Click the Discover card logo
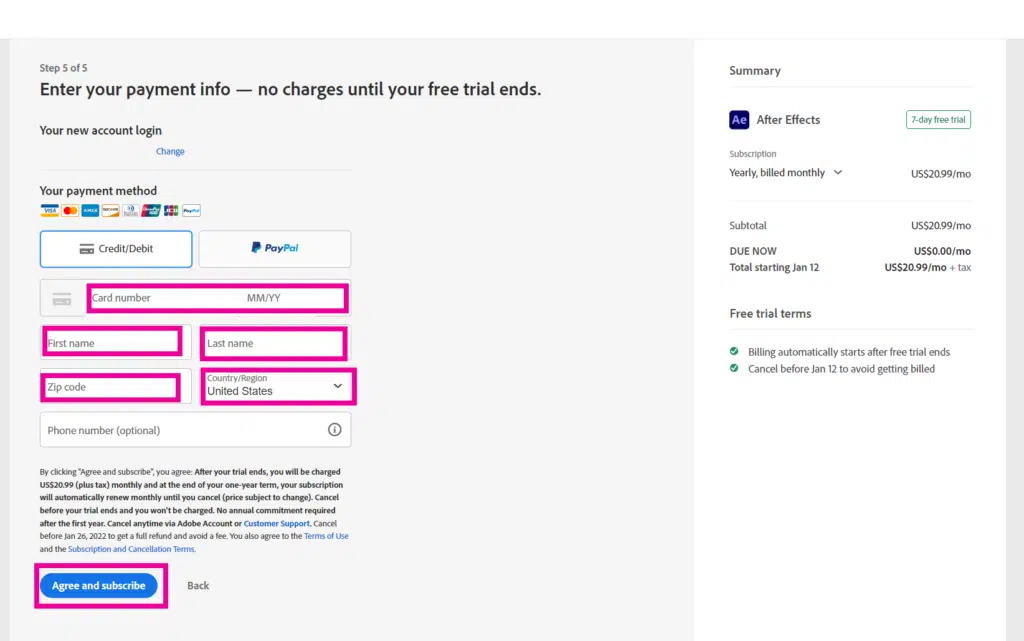This screenshot has height=641, width=1024. [x=110, y=211]
